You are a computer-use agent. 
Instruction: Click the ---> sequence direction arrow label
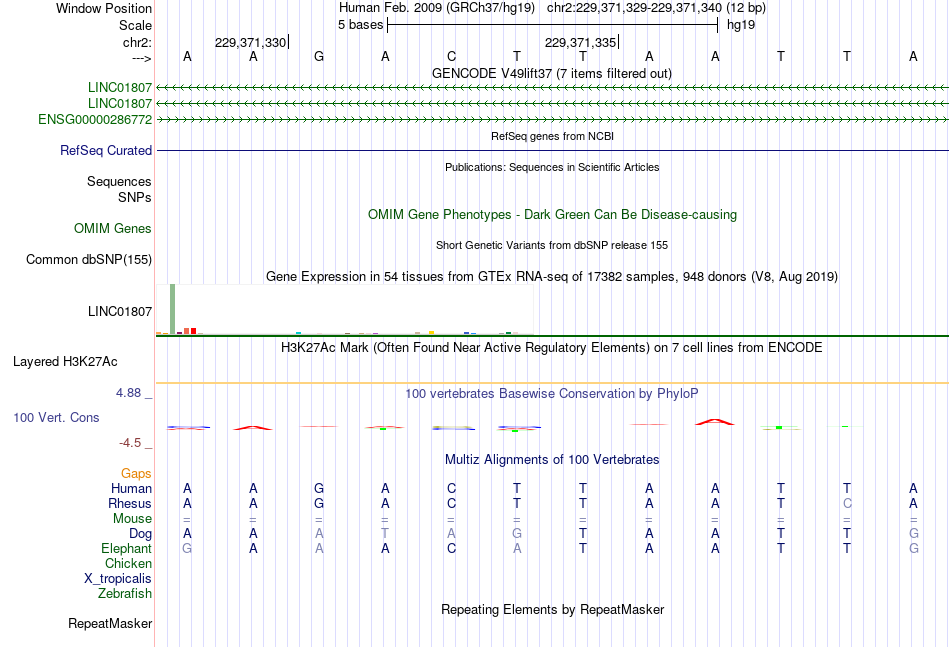tap(142, 58)
